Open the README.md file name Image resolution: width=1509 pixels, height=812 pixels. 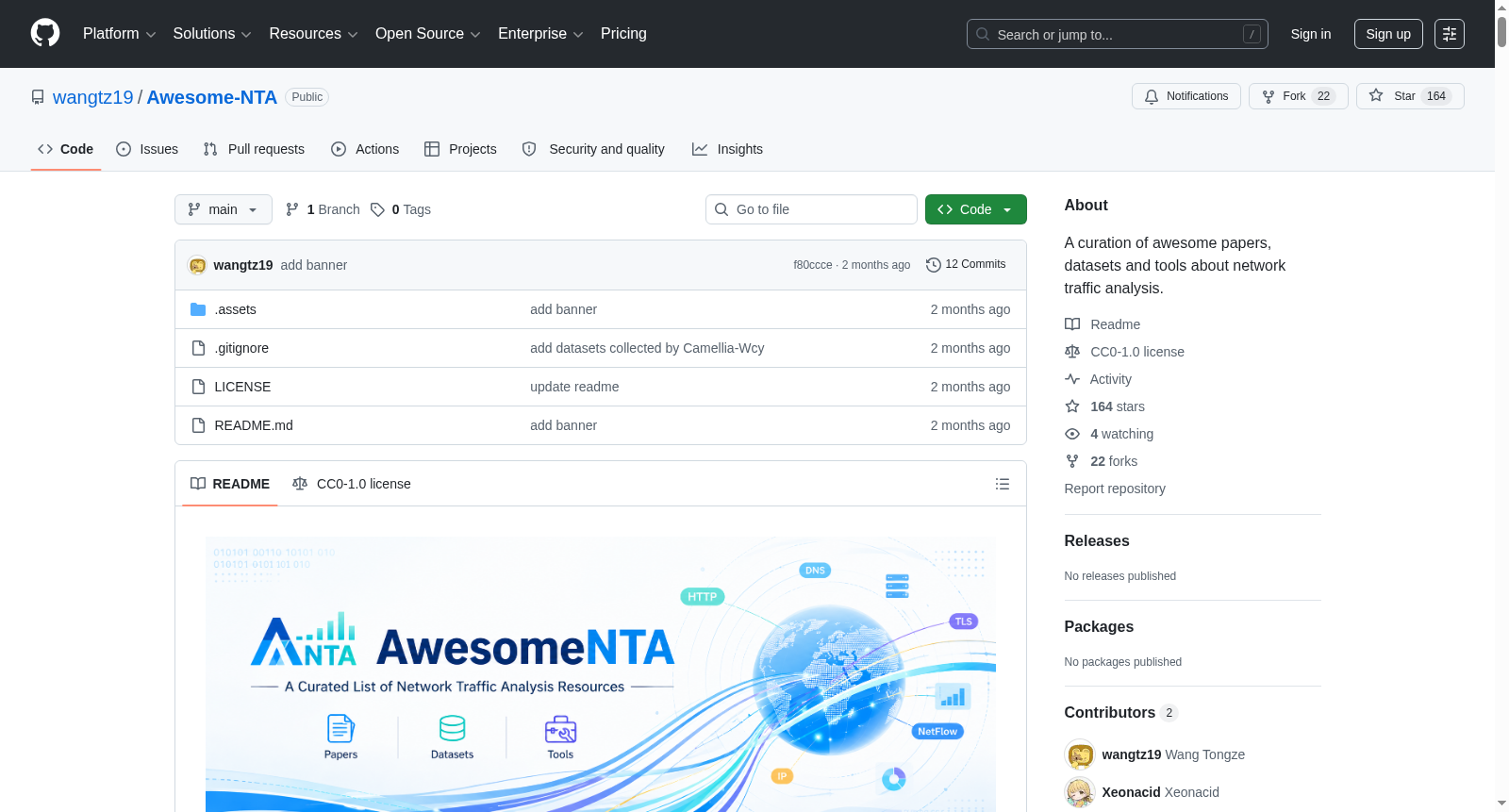pos(254,425)
